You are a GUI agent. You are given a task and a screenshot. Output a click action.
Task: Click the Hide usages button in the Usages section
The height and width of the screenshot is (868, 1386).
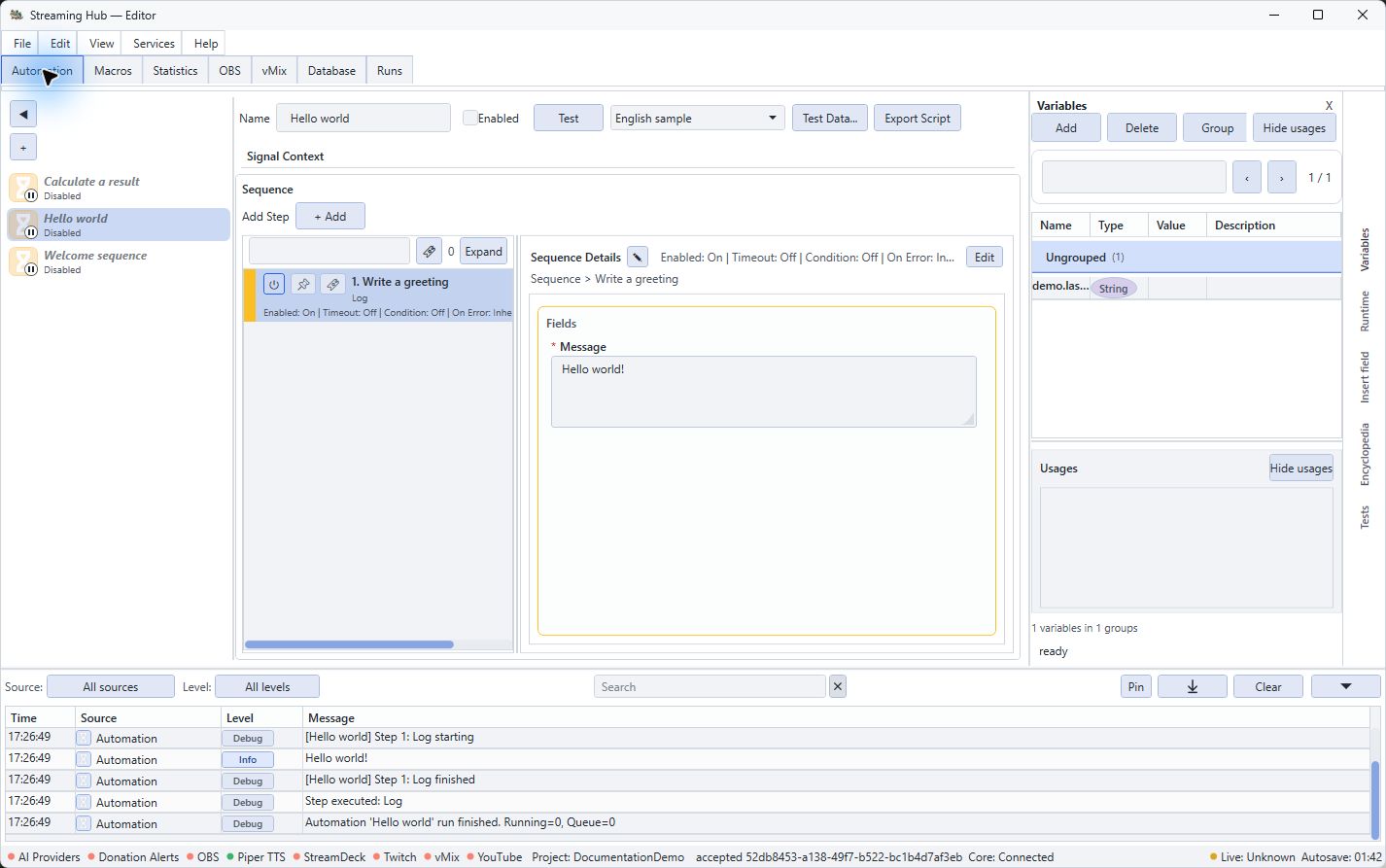tap(1300, 468)
